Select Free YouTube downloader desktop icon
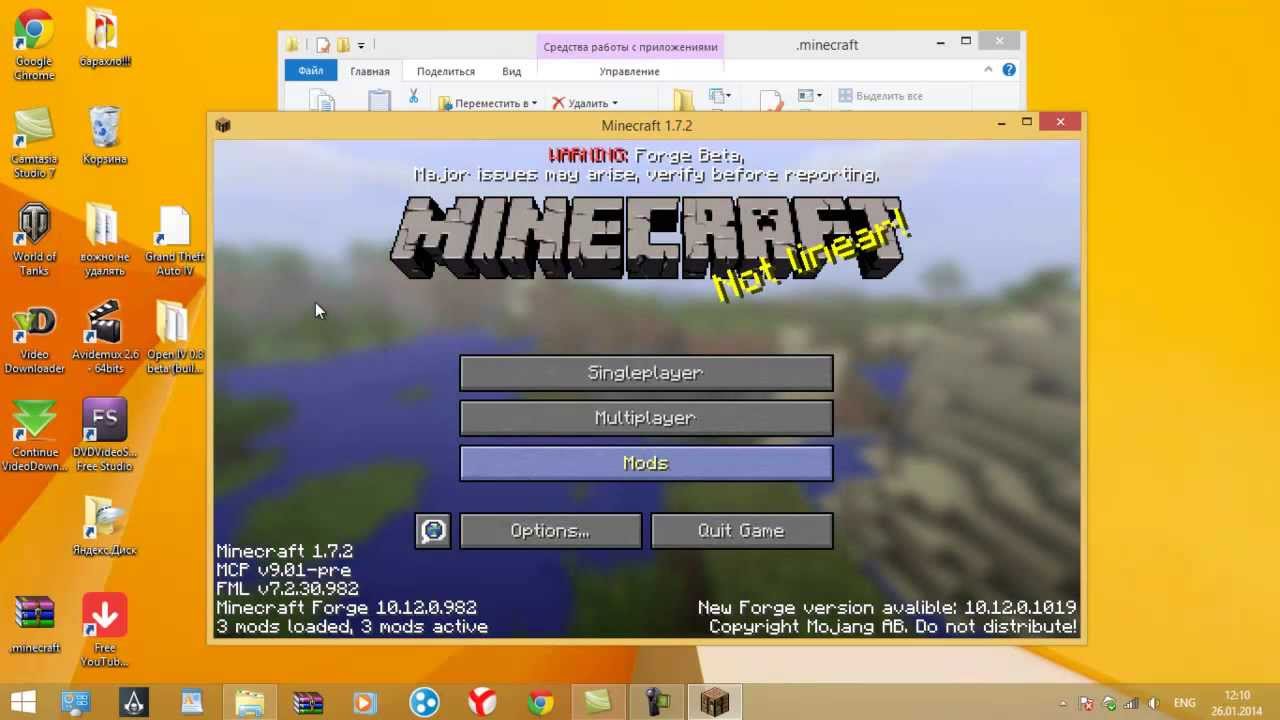This screenshot has width=1280, height=720. click(x=104, y=630)
